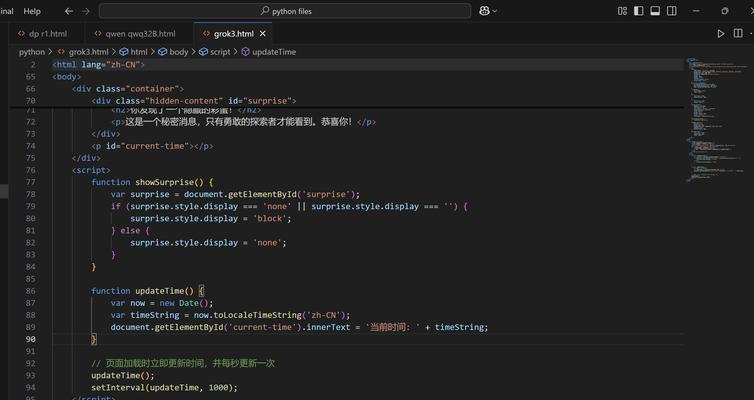
Task: Click line number 90 in the gutter
Action: tap(30, 339)
